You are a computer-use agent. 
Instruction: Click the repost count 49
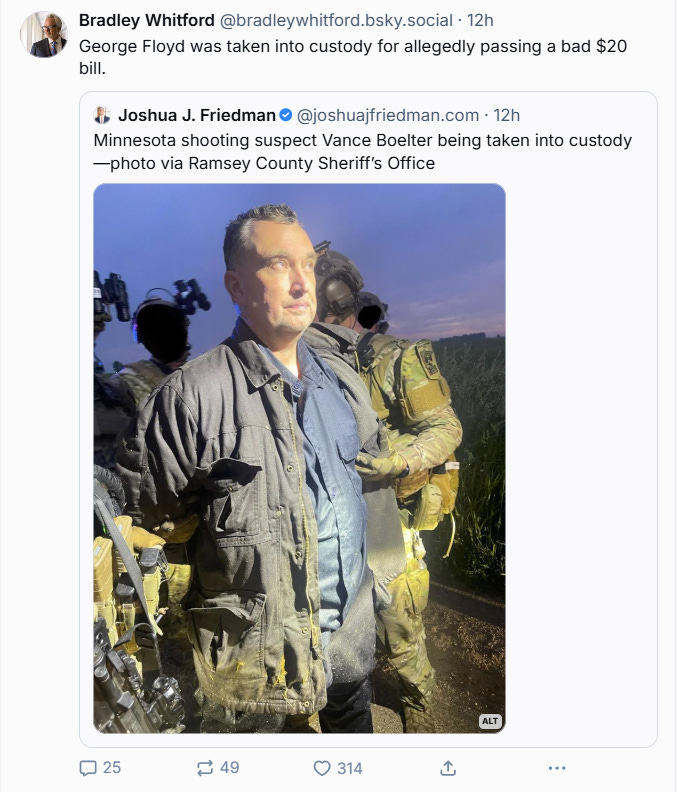[x=229, y=768]
